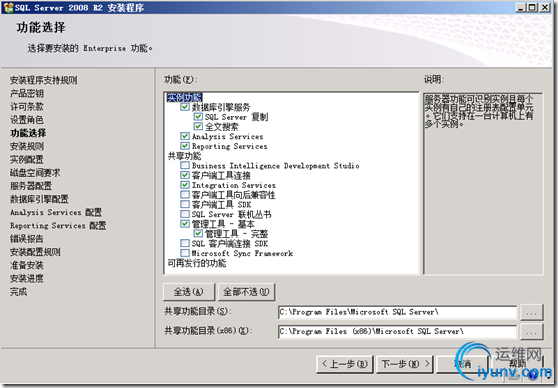The width and height of the screenshot is (558, 388).
Task: Maximize the setup window
Action: click(x=532, y=7)
